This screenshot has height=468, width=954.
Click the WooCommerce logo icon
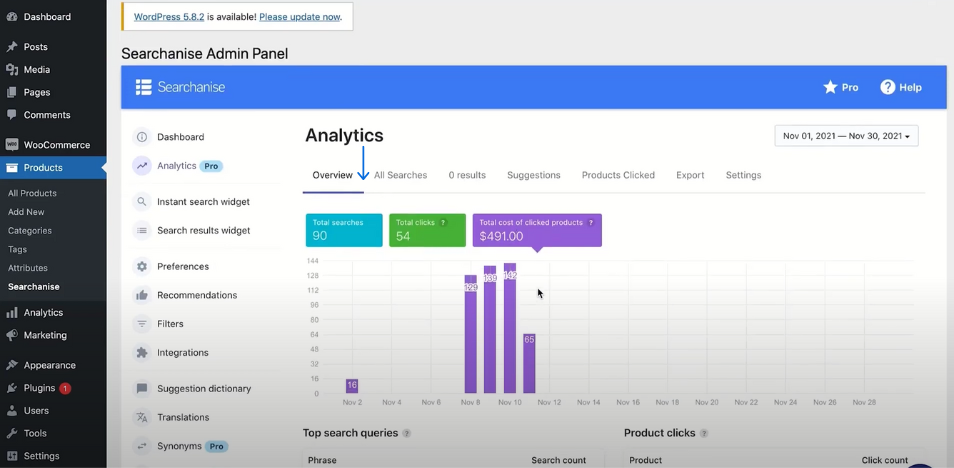point(12,145)
